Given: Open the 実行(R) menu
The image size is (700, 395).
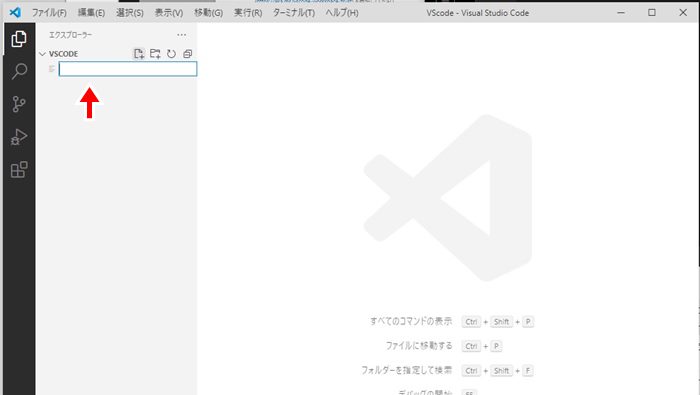Looking at the screenshot, I should click(x=248, y=13).
